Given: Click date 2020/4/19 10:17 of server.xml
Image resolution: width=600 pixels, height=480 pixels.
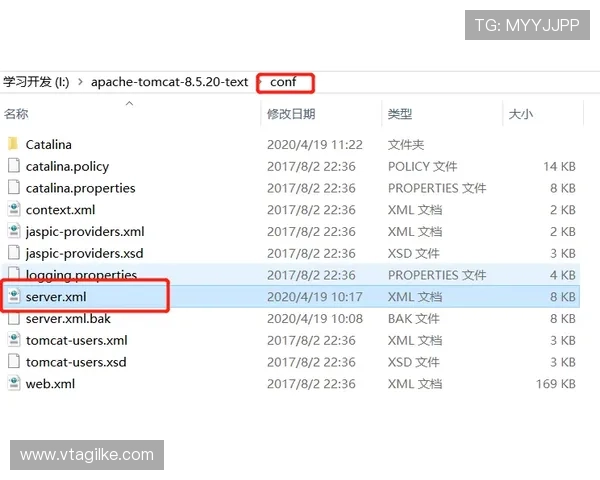Looking at the screenshot, I should click(x=315, y=297).
